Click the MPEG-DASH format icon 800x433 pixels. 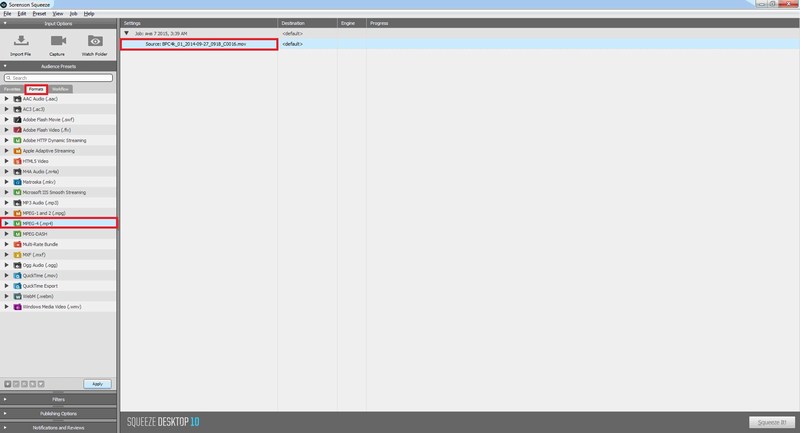click(17, 234)
